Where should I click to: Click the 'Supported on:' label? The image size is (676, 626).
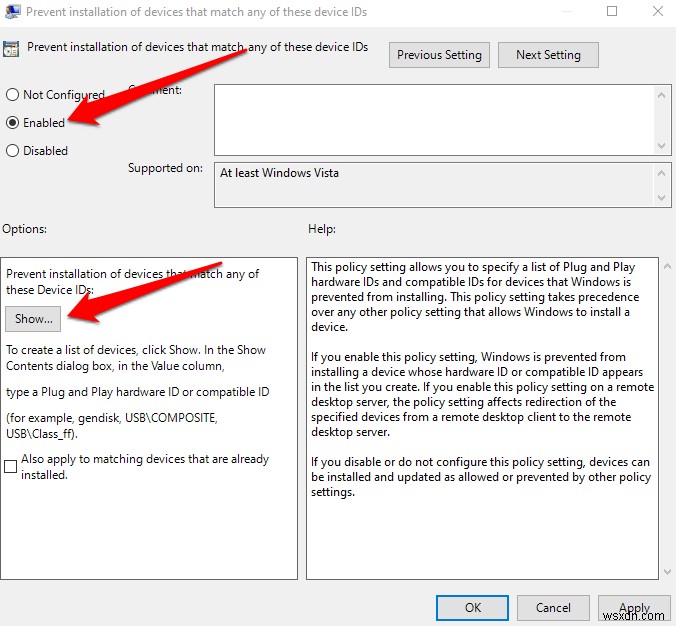tap(165, 168)
